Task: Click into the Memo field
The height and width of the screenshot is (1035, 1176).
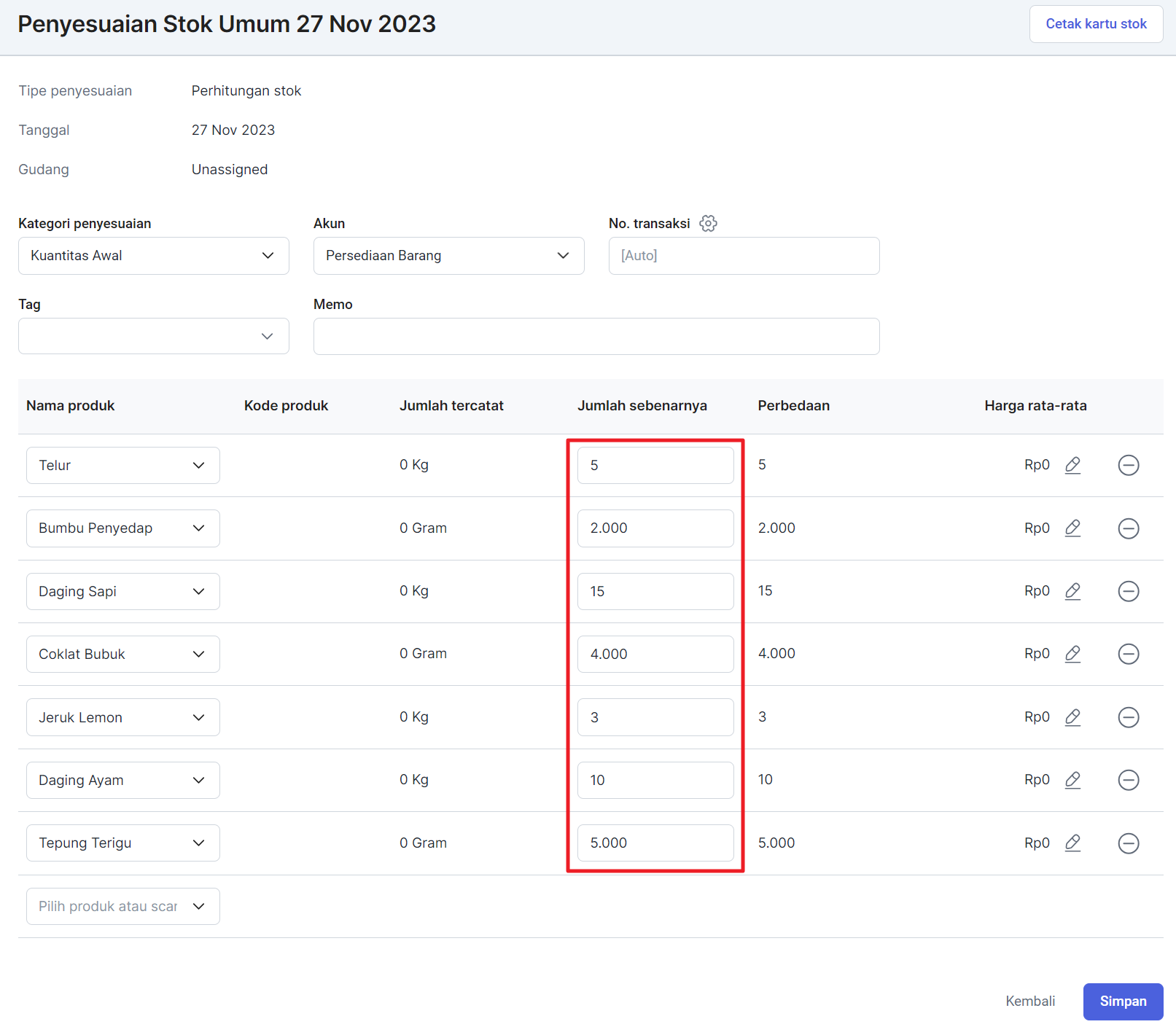Action: [x=596, y=336]
